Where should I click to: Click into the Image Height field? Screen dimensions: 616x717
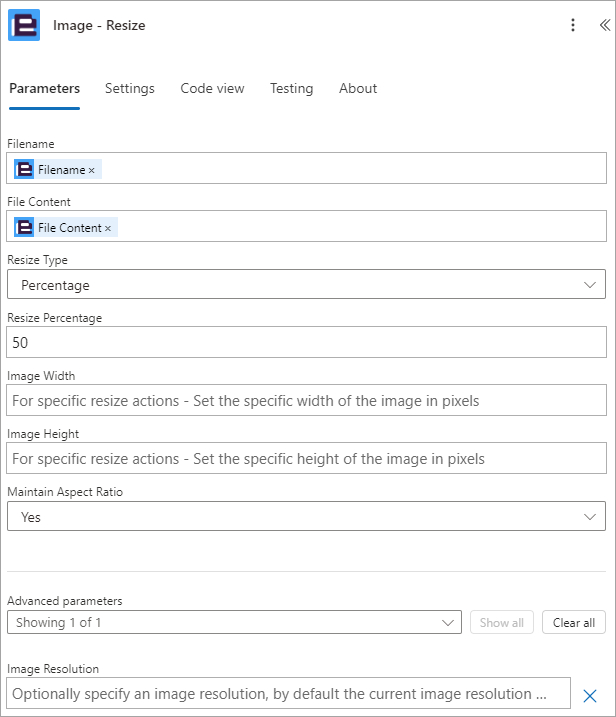tap(306, 458)
